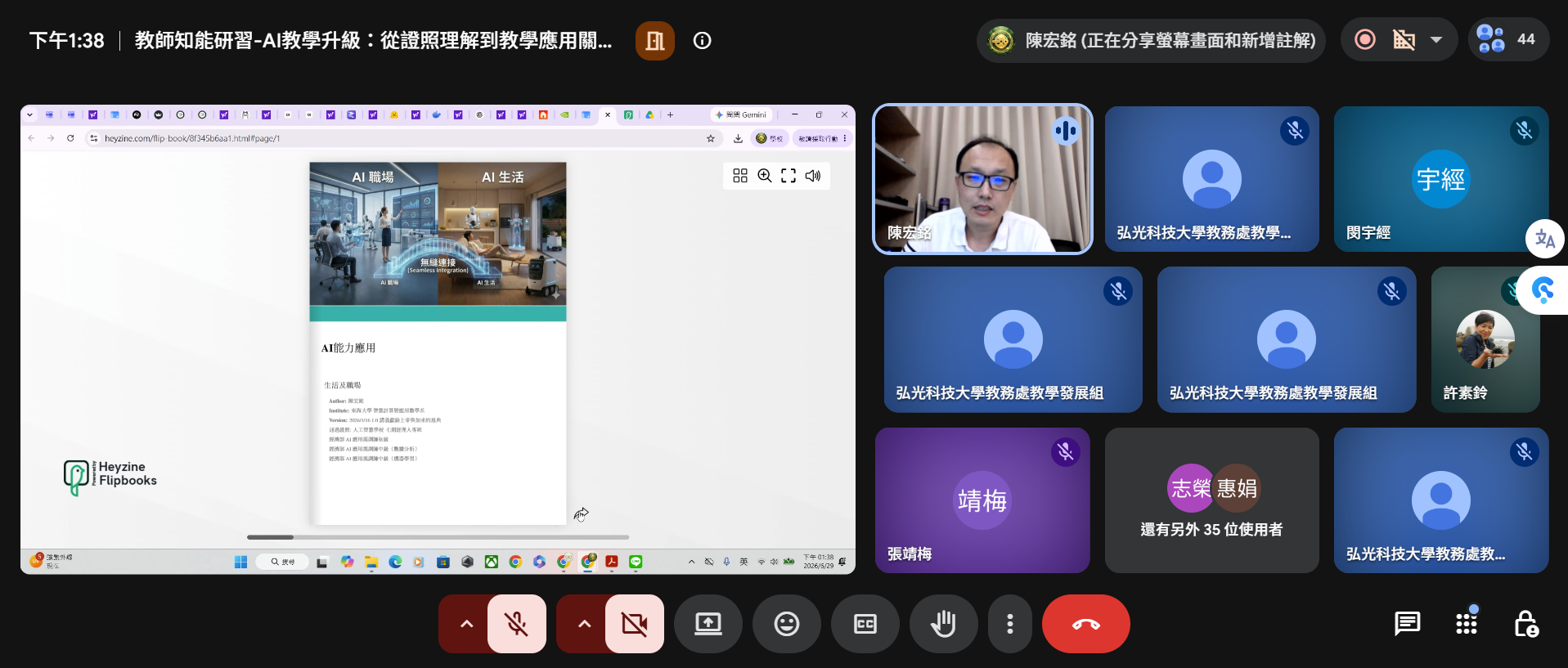Open the LINE app in the shared taskbar
The width and height of the screenshot is (1568, 668).
point(636,562)
